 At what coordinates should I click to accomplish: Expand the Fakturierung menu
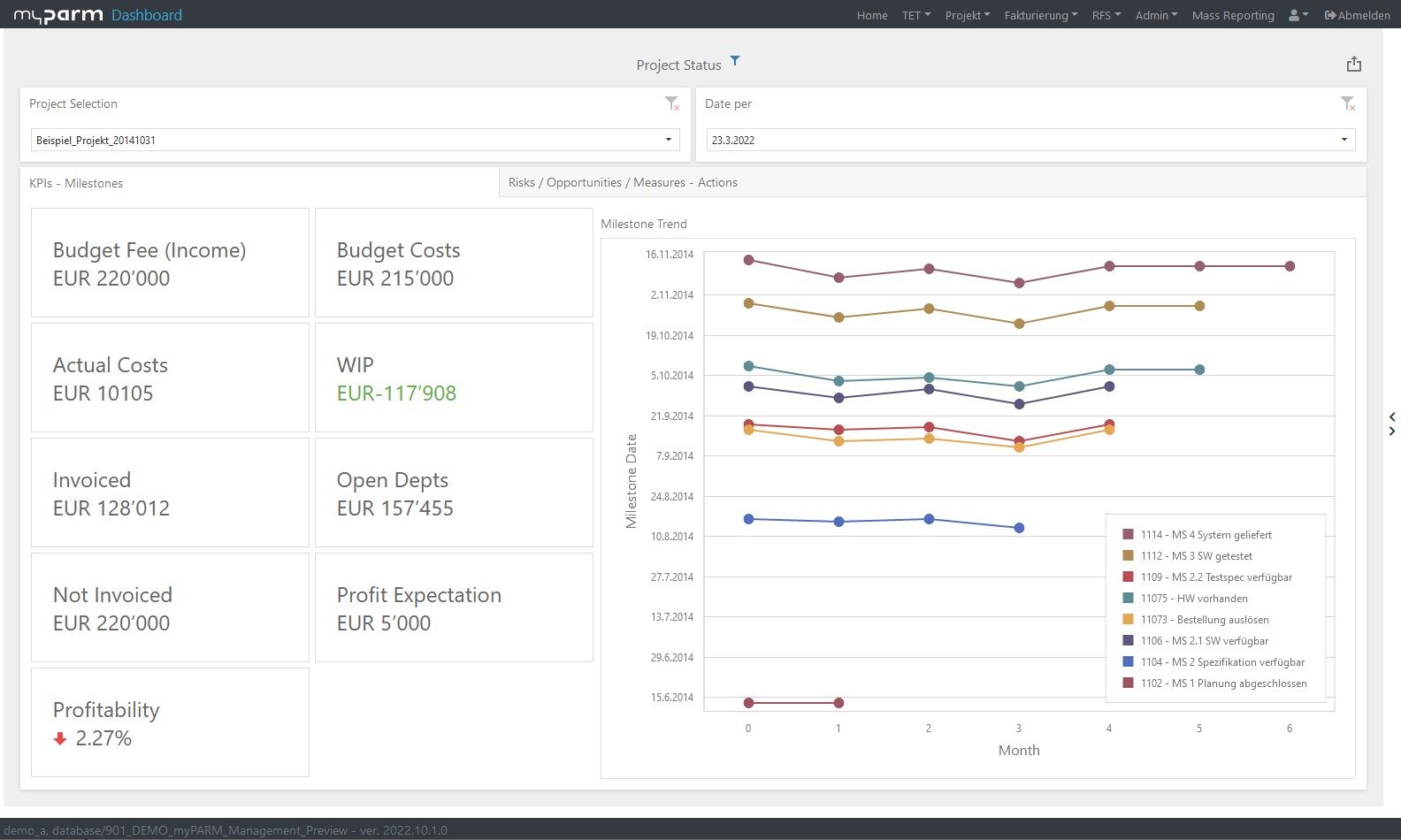[1040, 15]
